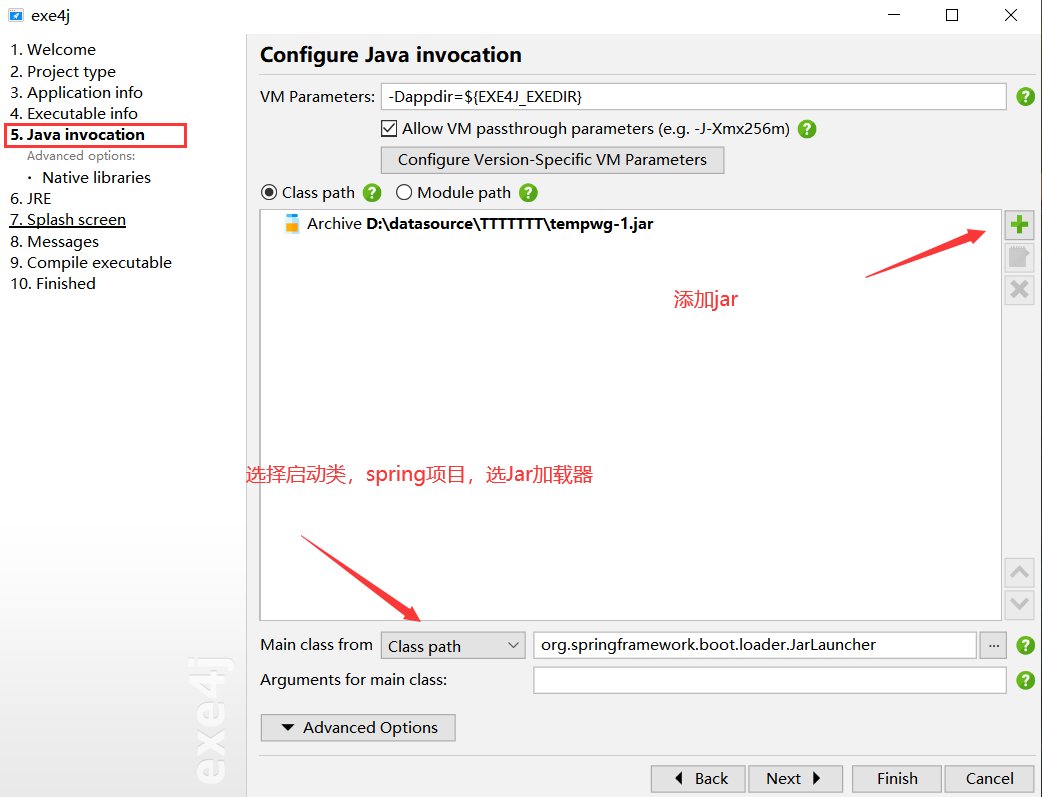Screen dimensions: 1042x797
Task: Select the Module path radio button
Action: (404, 193)
